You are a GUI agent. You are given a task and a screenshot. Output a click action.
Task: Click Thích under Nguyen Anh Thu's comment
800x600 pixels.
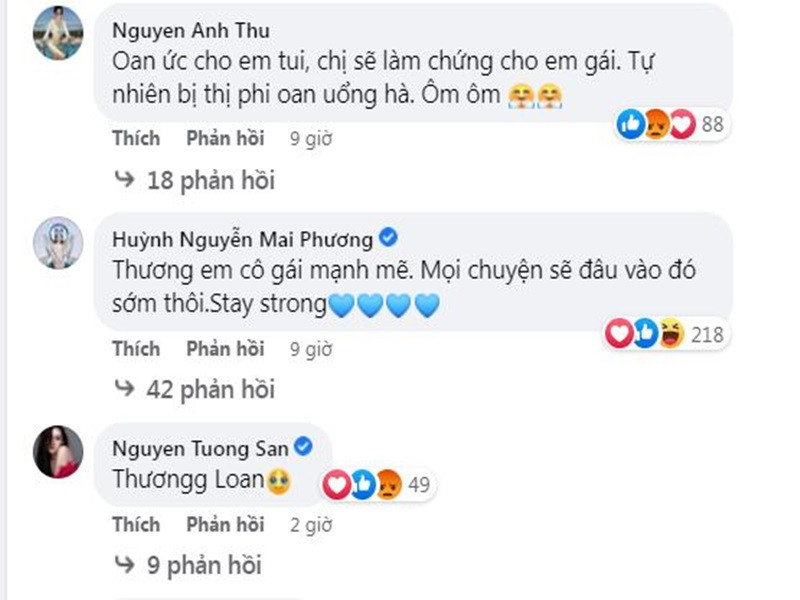click(137, 139)
